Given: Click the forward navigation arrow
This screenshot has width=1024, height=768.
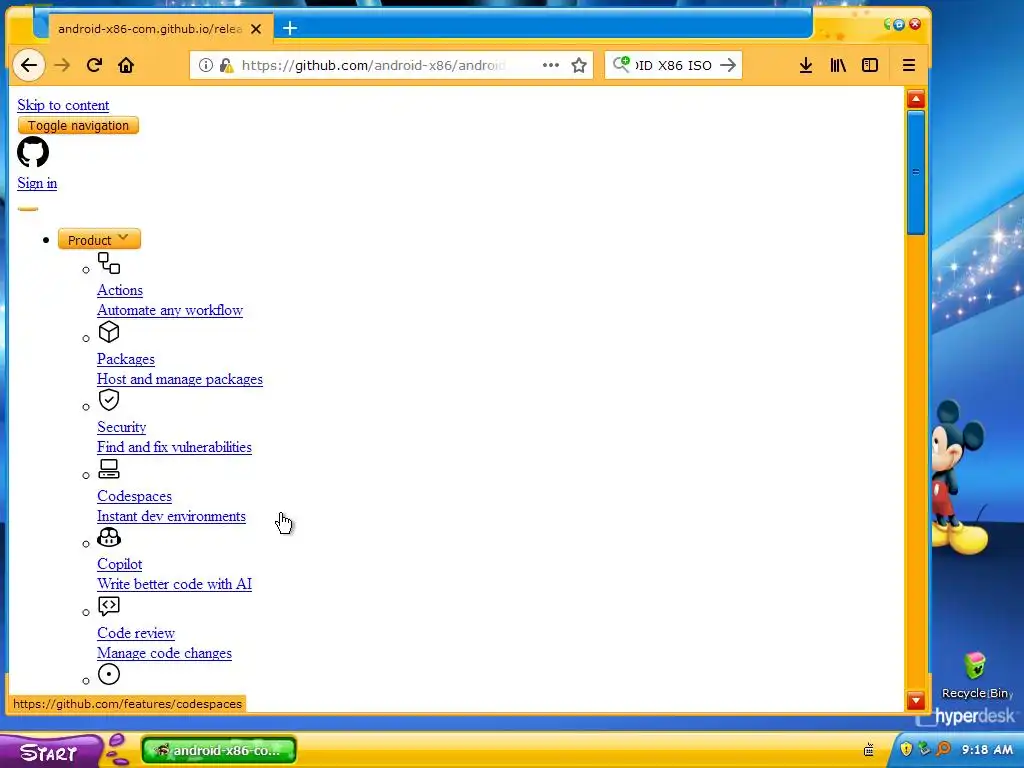Looking at the screenshot, I should (x=62, y=65).
